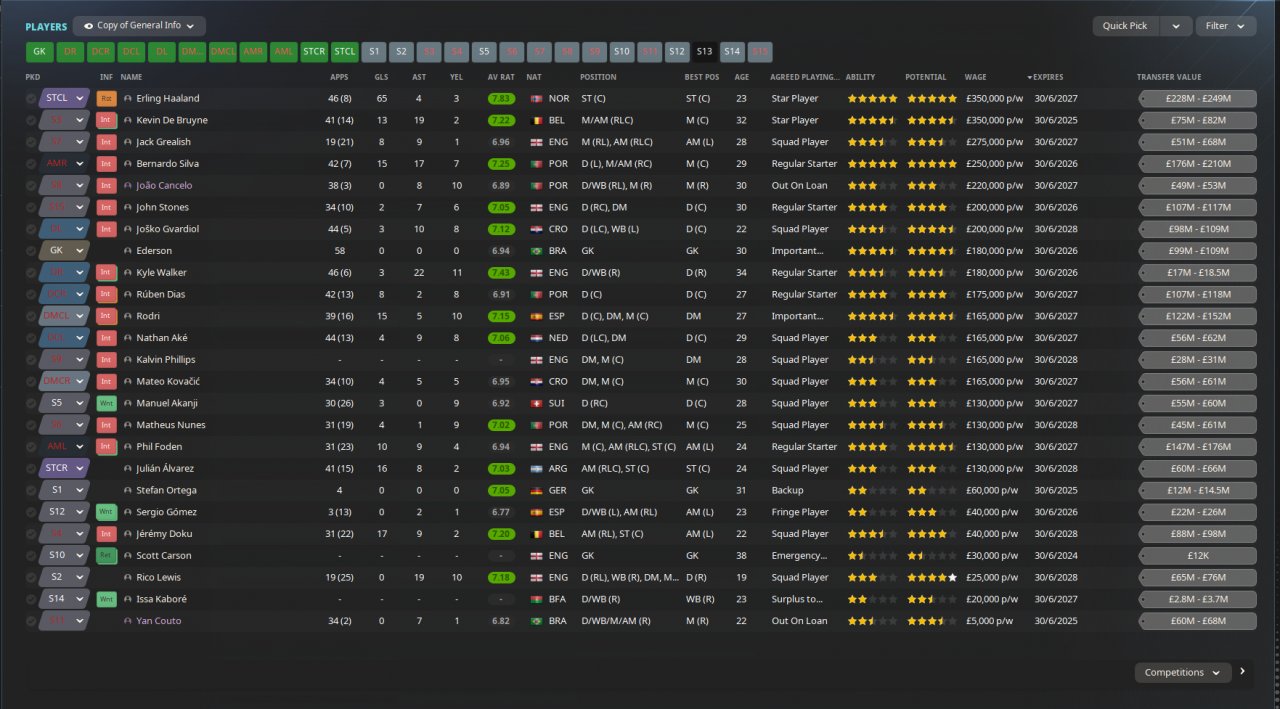The width and height of the screenshot is (1280, 709).
Task: Click the Norway flag in Haaland's row
Action: (x=536, y=99)
